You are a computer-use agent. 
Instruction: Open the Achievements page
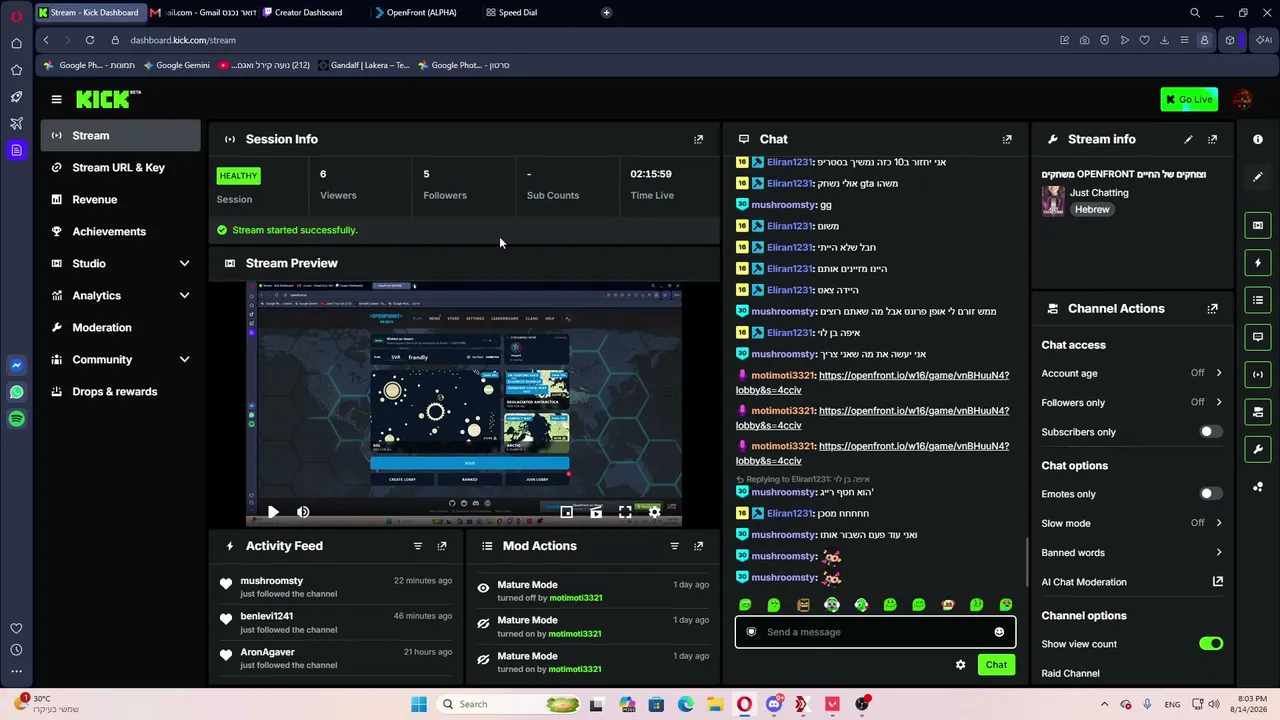pyautogui.click(x=121, y=231)
